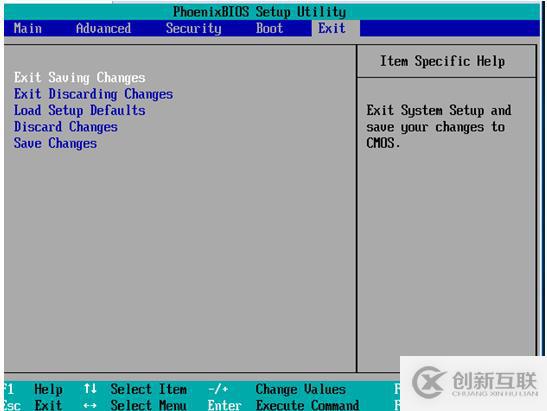Viewport: 547px width, 411px height.
Task: Go to the Boot tab
Action: coord(269,28)
